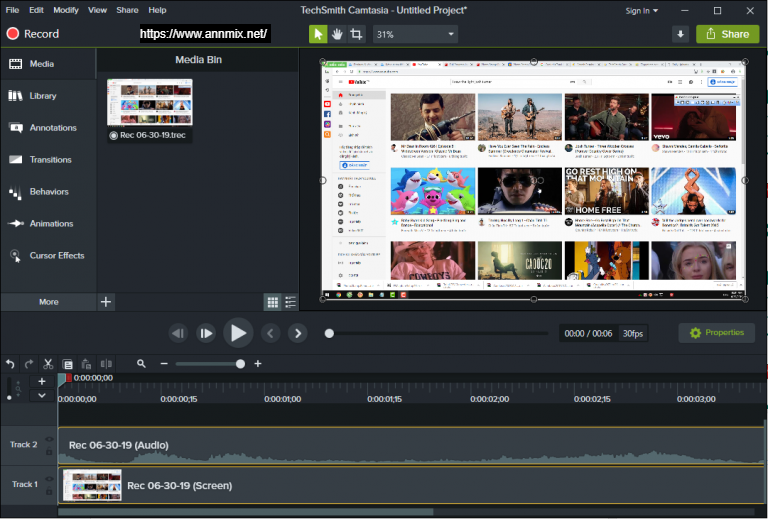Screen dimensions: 768x519
Task: Step to previous frame
Action: coord(178,333)
